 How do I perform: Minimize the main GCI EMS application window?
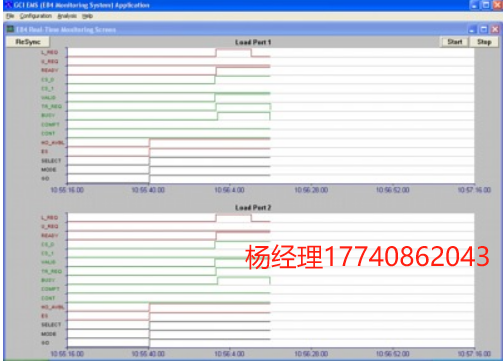475,5
